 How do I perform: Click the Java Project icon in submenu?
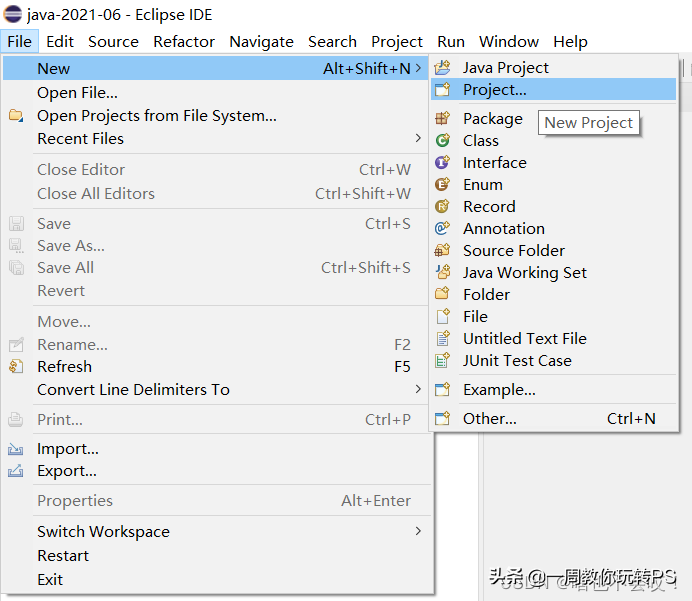442,68
